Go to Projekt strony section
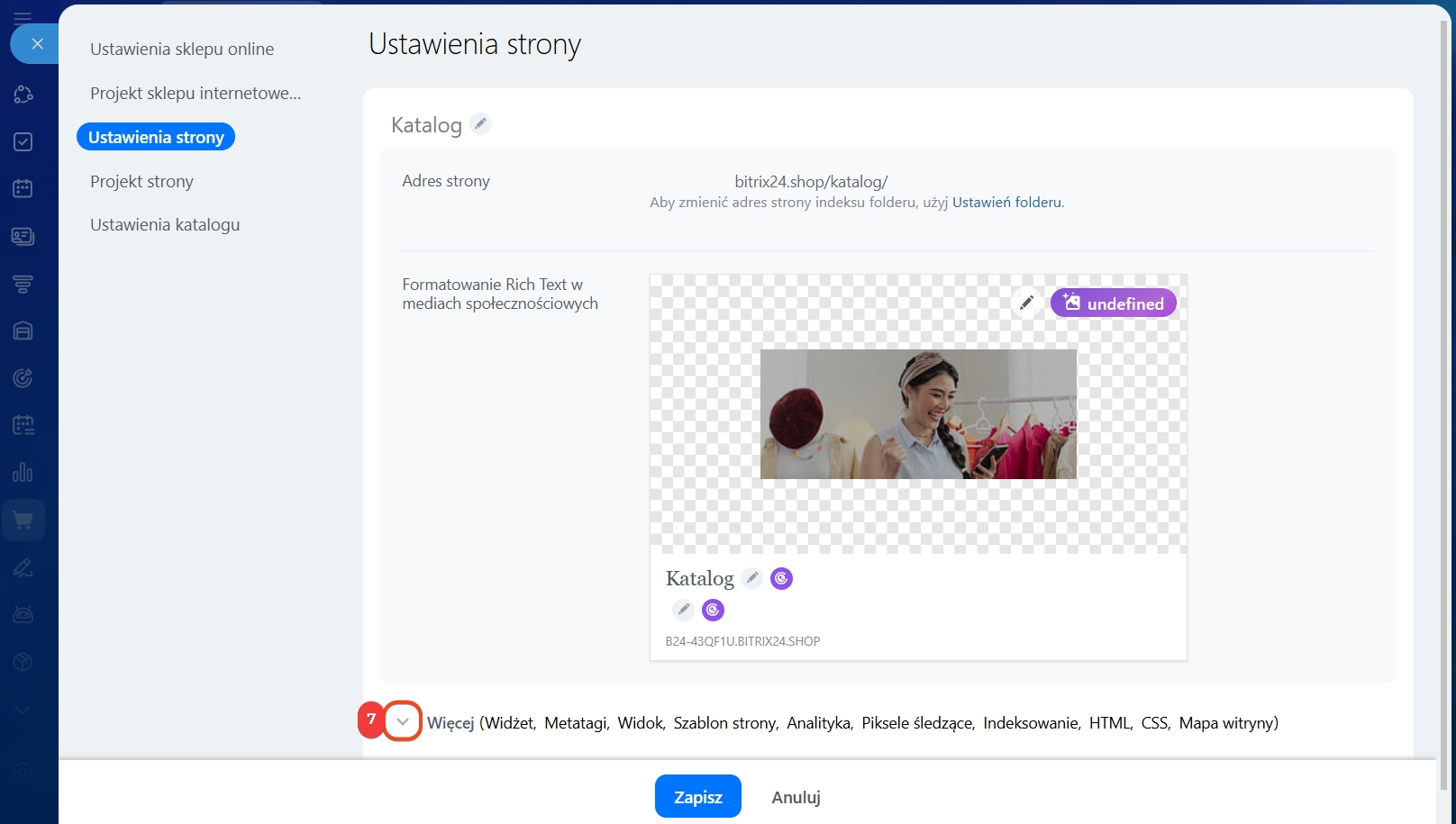The image size is (1456, 824). pos(141,182)
